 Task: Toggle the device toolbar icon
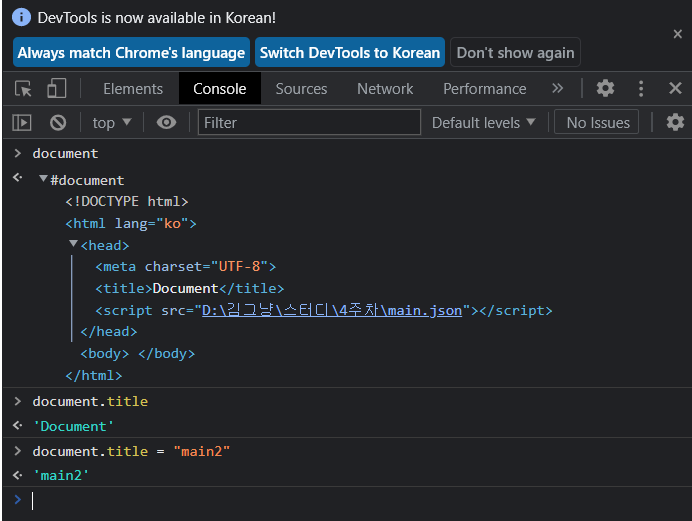click(x=56, y=88)
